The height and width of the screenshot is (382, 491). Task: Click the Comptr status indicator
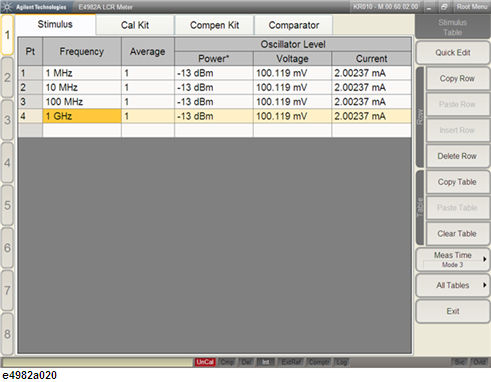click(x=319, y=362)
